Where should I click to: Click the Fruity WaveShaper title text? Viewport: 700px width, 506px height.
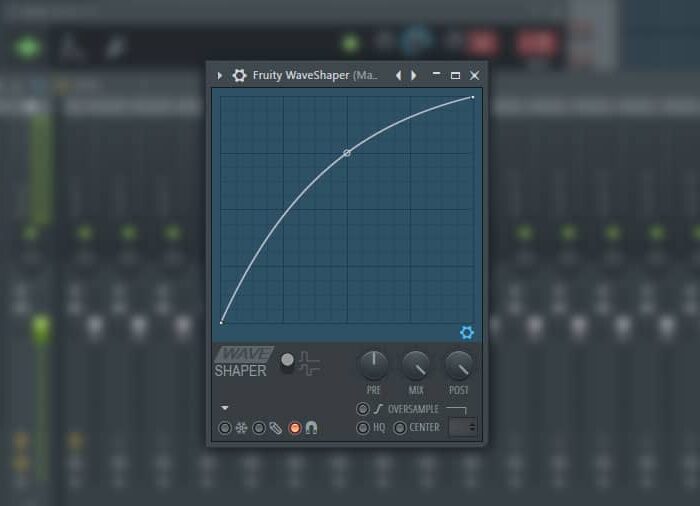pyautogui.click(x=301, y=75)
